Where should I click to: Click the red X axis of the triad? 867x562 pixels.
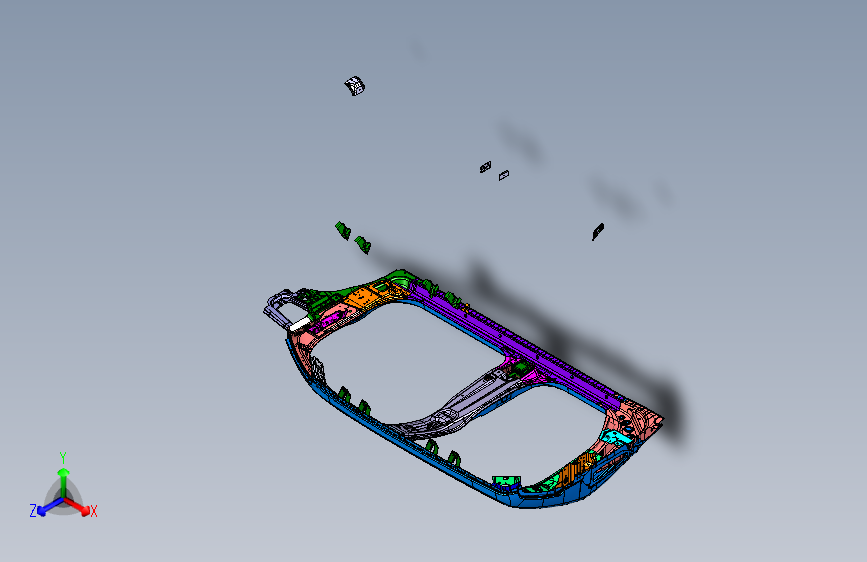[x=77, y=506]
